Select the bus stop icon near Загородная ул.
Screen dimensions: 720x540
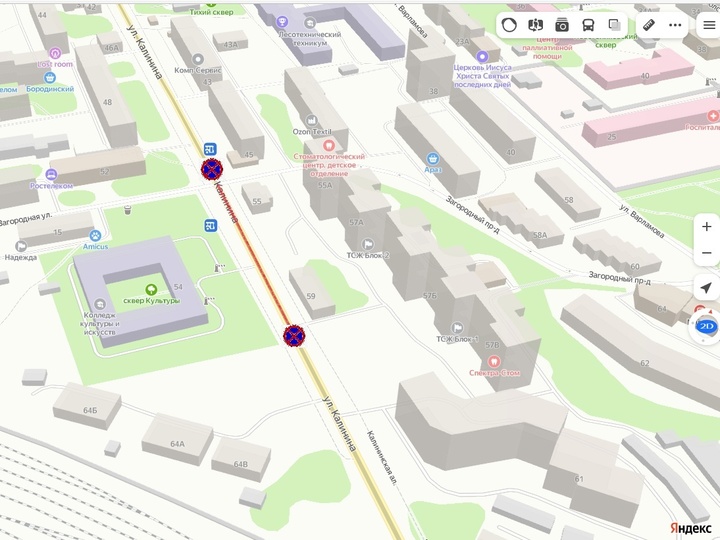click(x=211, y=225)
